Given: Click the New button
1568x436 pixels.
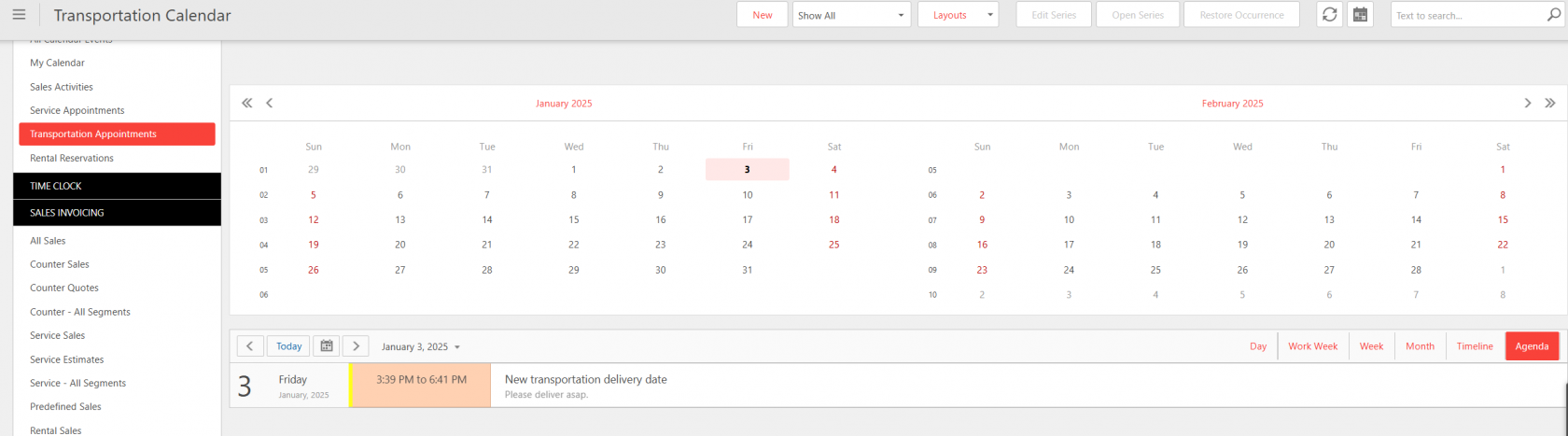Looking at the screenshot, I should point(763,15).
